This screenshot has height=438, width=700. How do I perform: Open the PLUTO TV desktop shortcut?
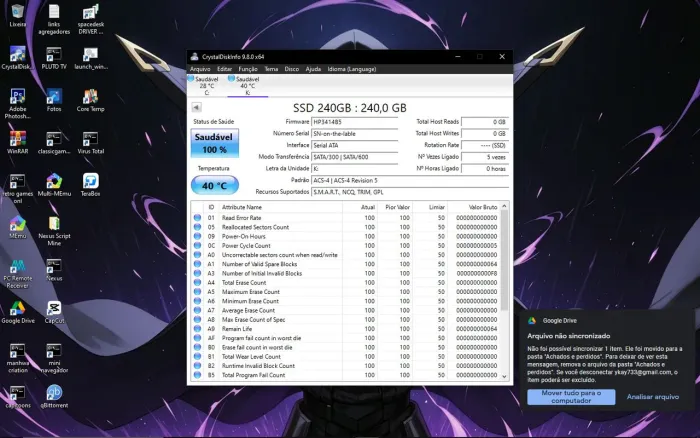coord(54,57)
